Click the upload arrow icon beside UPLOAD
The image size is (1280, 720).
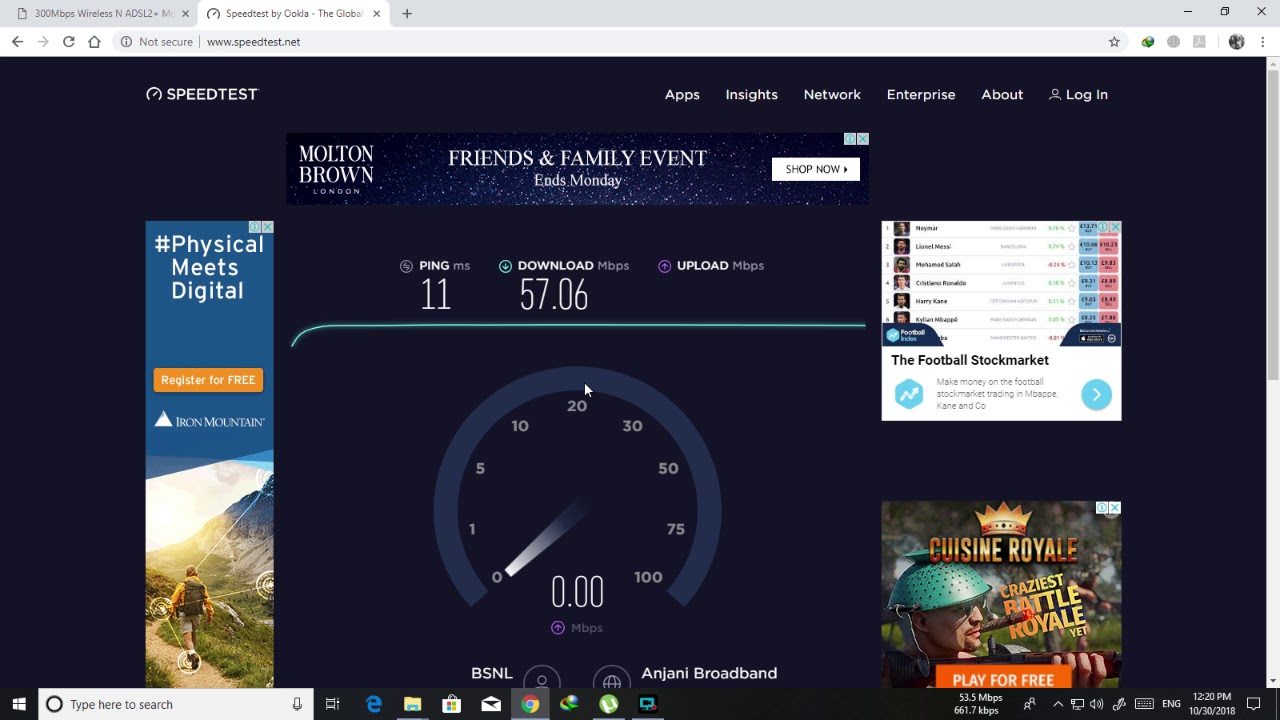point(664,266)
